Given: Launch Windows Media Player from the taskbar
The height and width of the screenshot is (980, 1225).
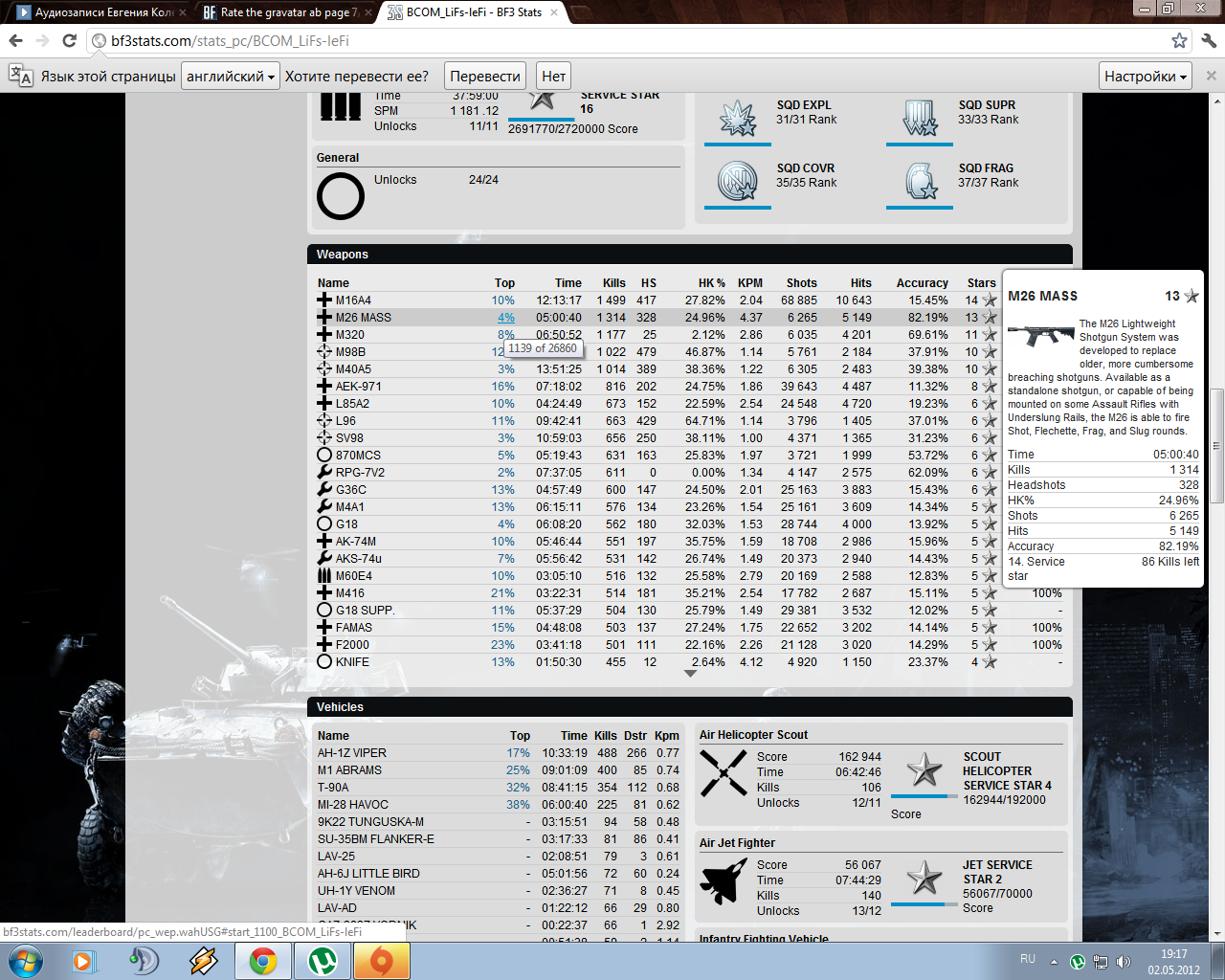Looking at the screenshot, I should (x=84, y=961).
